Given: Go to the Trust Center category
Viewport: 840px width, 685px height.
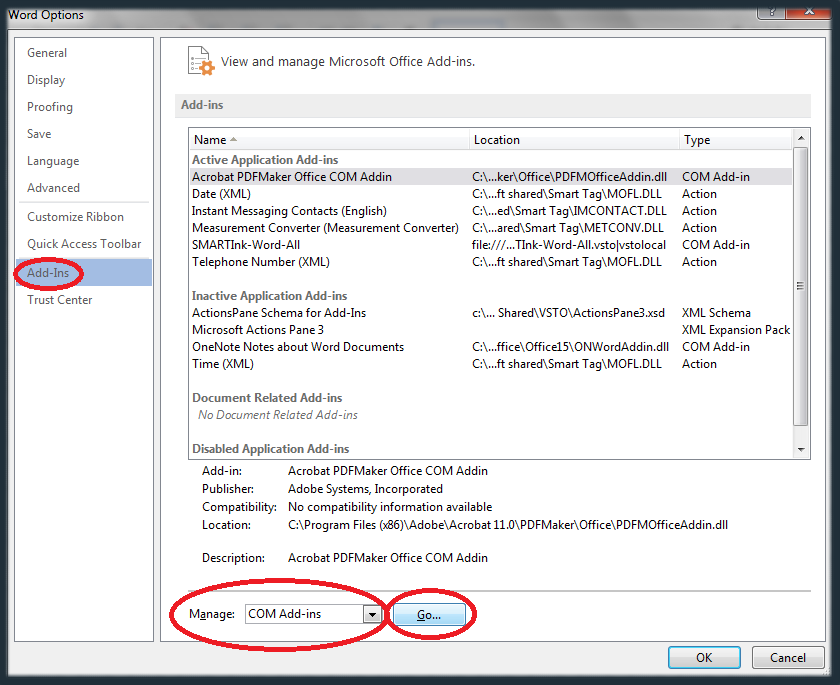Looking at the screenshot, I should (x=60, y=300).
